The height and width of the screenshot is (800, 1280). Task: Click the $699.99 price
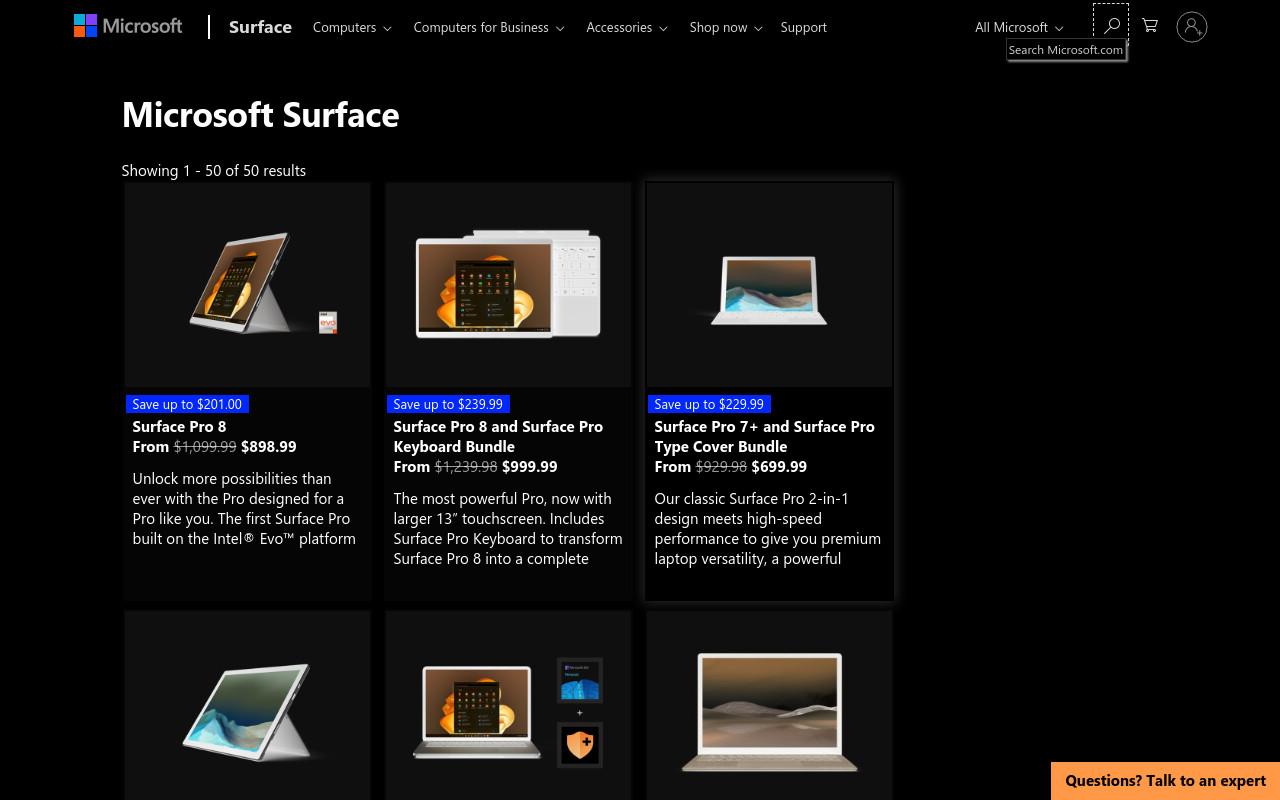[x=779, y=466]
